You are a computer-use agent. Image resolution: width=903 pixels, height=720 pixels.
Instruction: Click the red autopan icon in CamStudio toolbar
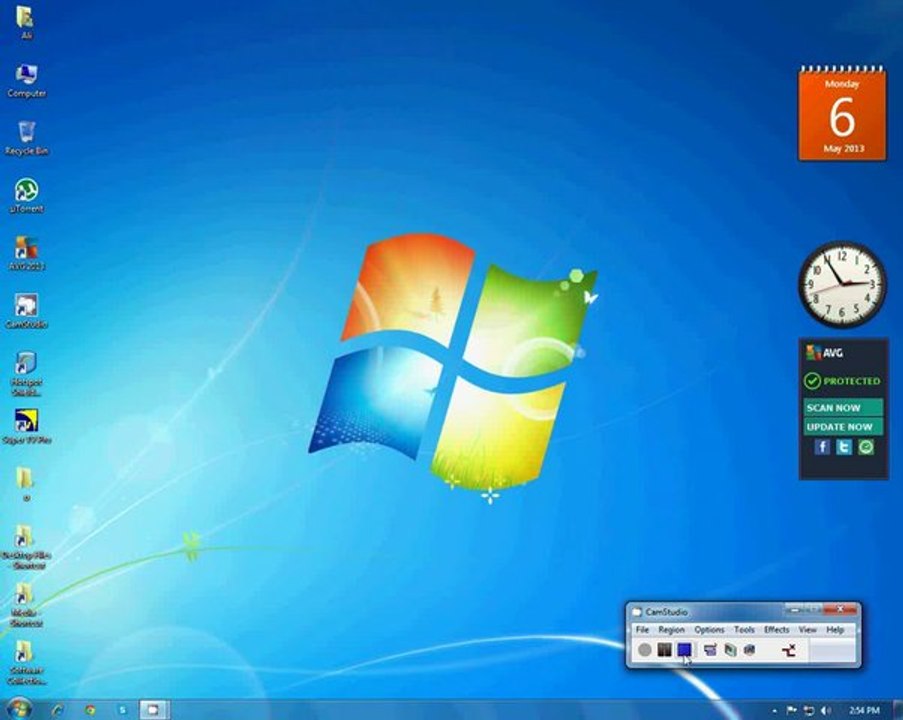point(789,650)
